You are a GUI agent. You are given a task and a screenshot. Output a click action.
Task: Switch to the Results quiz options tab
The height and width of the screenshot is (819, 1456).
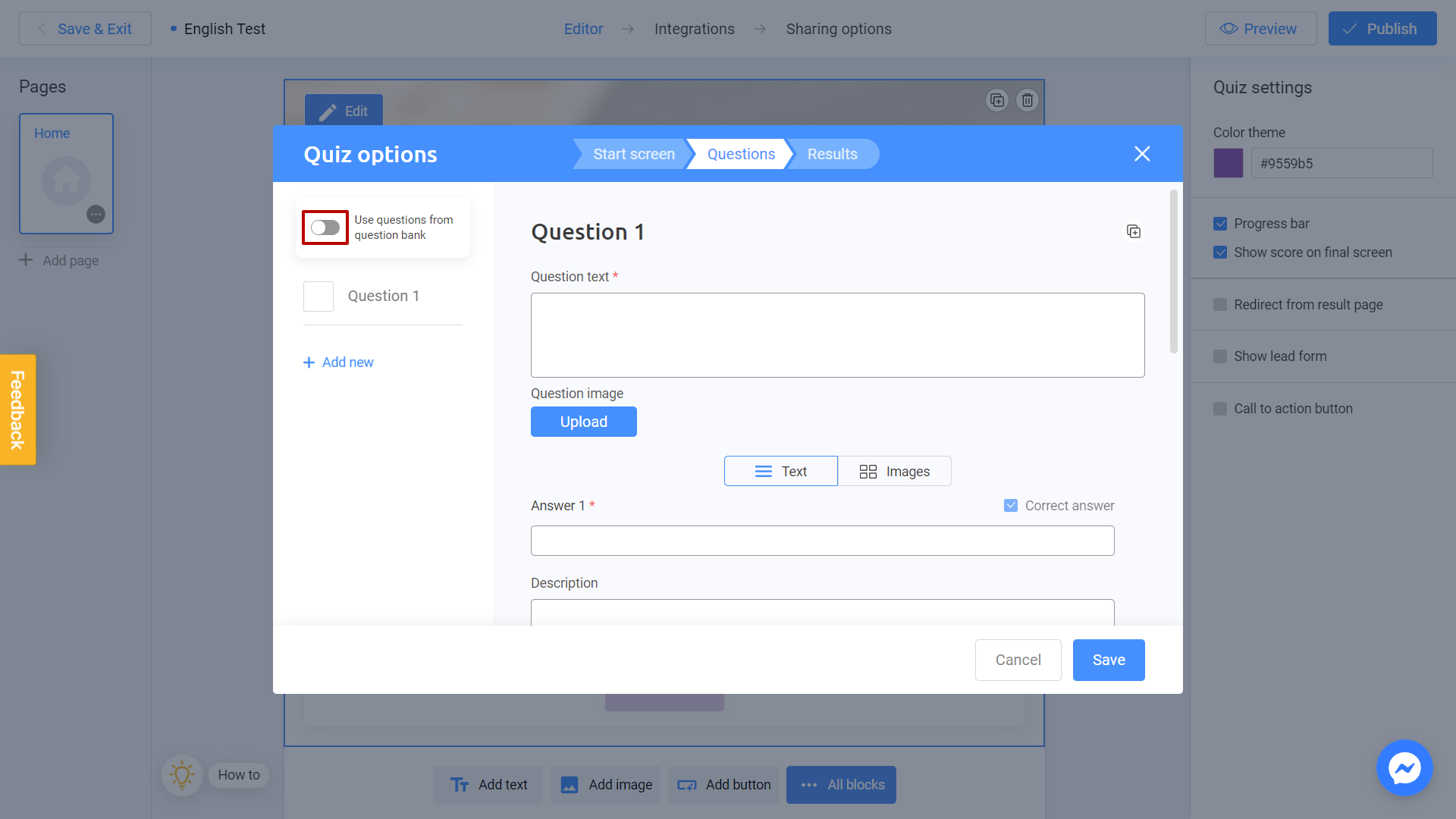click(832, 154)
